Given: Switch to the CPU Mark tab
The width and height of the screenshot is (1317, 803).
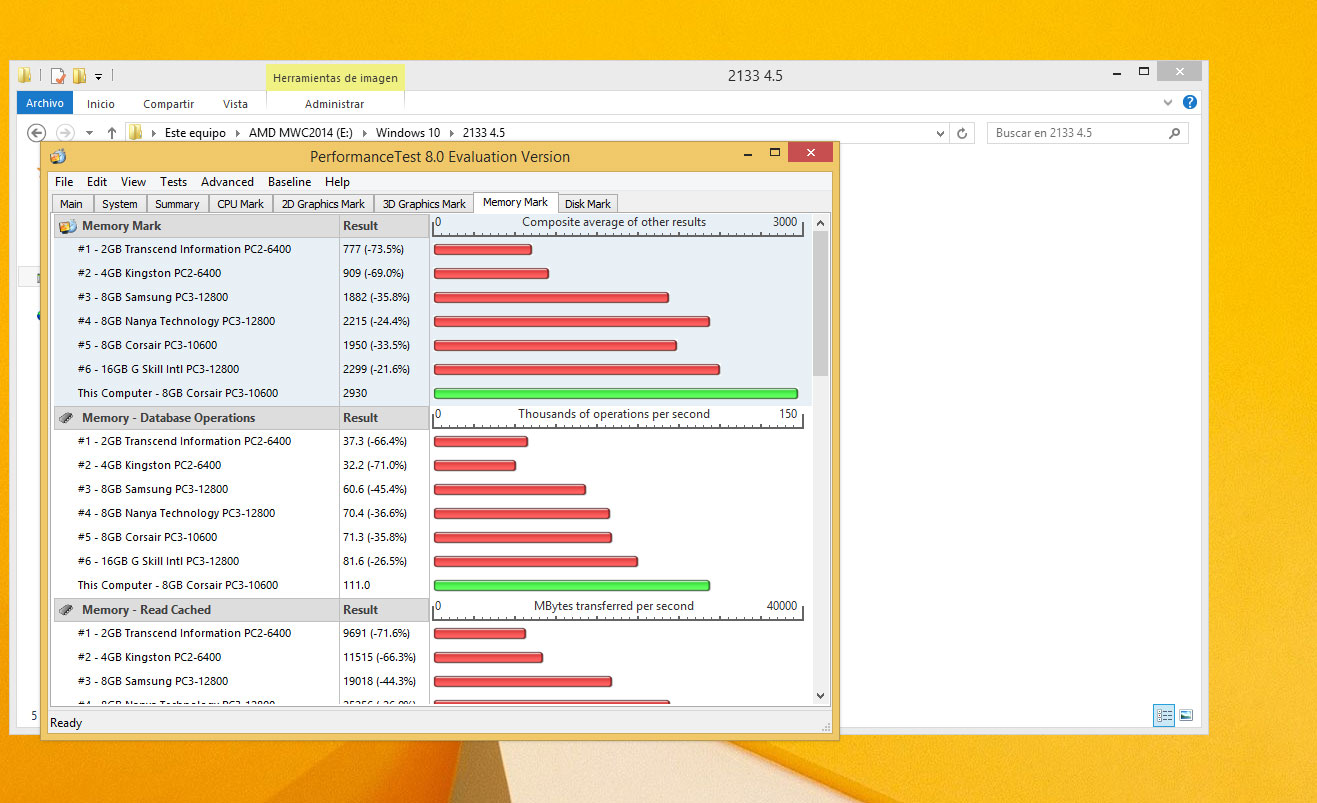Looking at the screenshot, I should point(240,204).
